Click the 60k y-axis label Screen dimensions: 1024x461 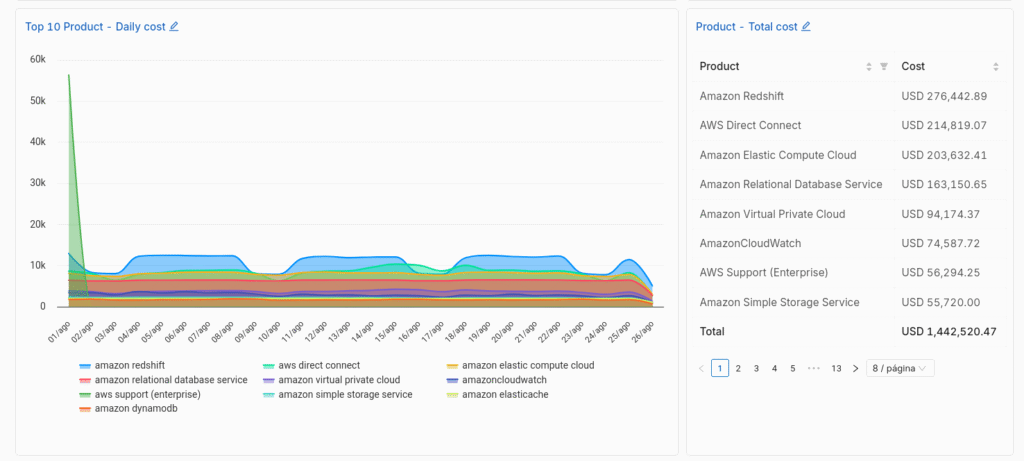(x=38, y=59)
